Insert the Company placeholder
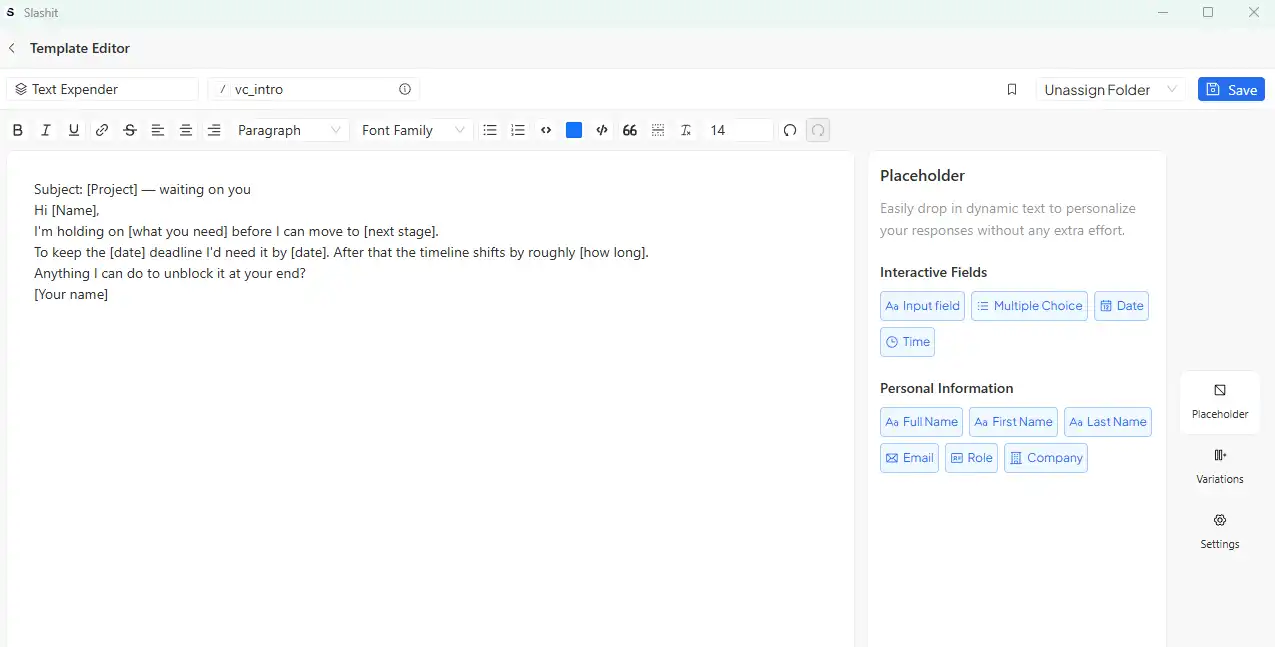This screenshot has height=647, width=1275. [1045, 458]
